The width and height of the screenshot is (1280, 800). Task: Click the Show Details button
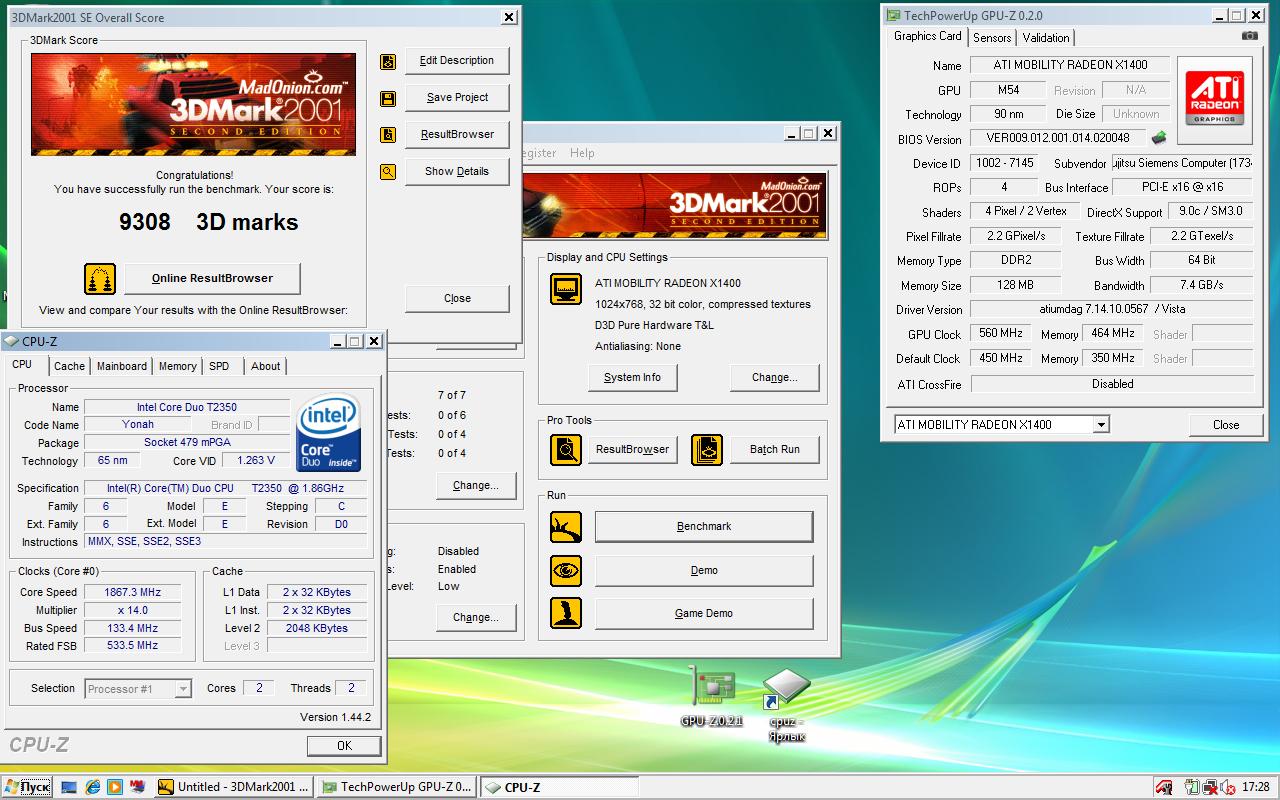(x=457, y=172)
